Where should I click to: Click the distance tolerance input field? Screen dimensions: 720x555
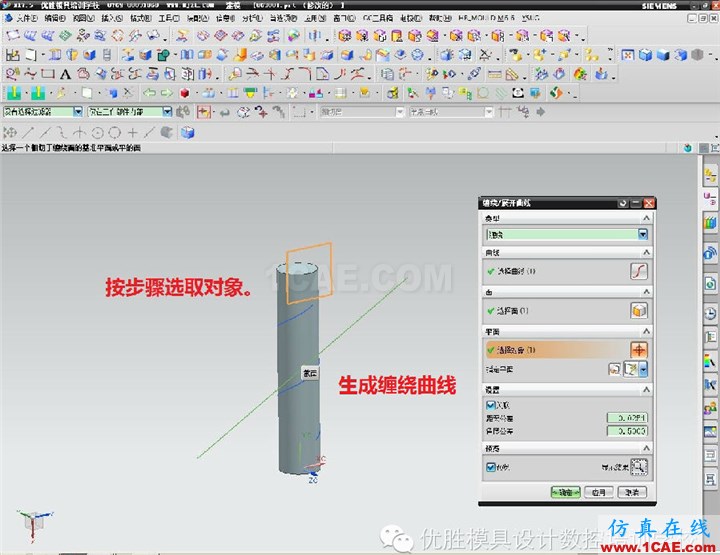point(627,418)
